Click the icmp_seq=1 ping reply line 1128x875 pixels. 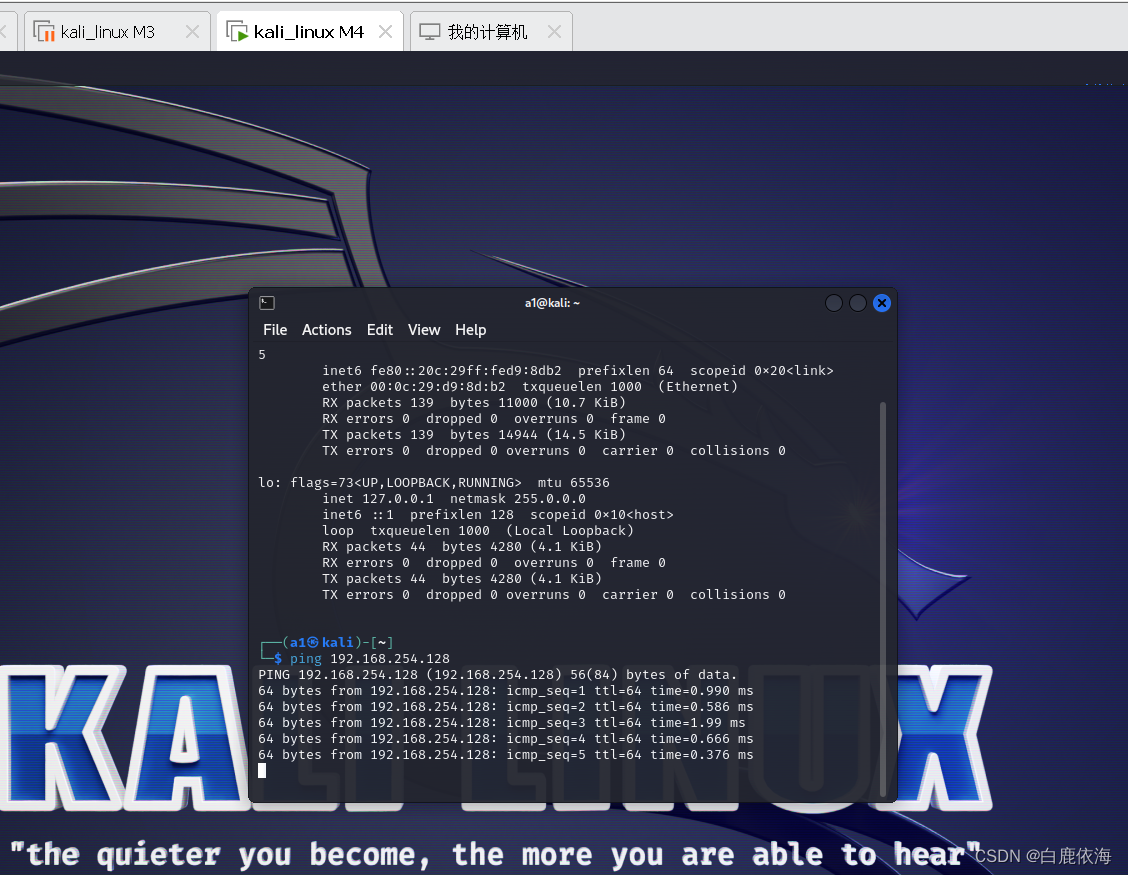click(506, 691)
